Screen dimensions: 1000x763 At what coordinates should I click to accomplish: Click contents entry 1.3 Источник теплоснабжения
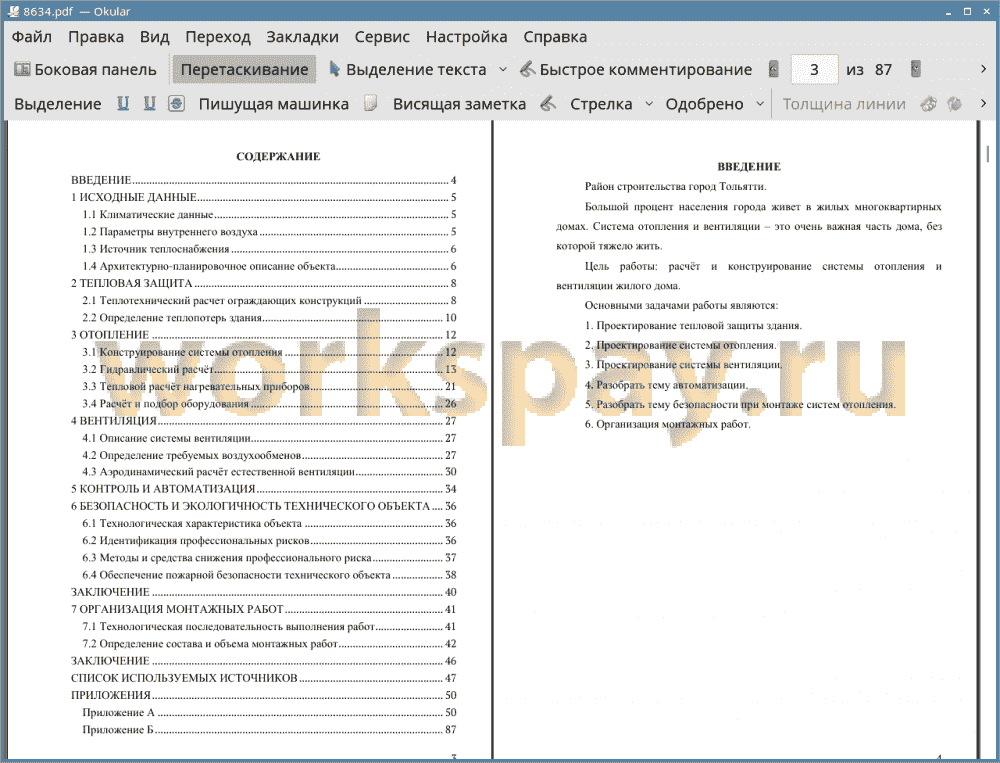269,249
